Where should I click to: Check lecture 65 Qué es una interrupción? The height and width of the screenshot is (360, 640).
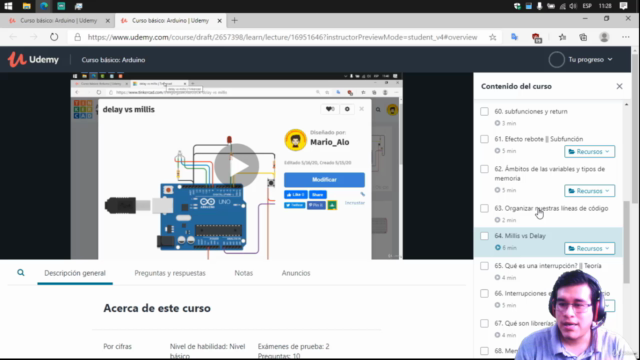pos(484,266)
